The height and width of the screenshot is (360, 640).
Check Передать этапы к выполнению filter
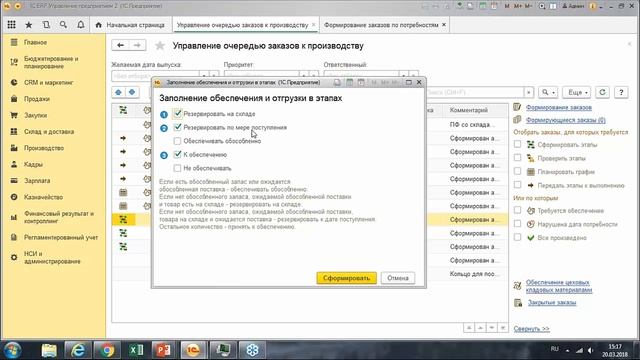(x=518, y=185)
